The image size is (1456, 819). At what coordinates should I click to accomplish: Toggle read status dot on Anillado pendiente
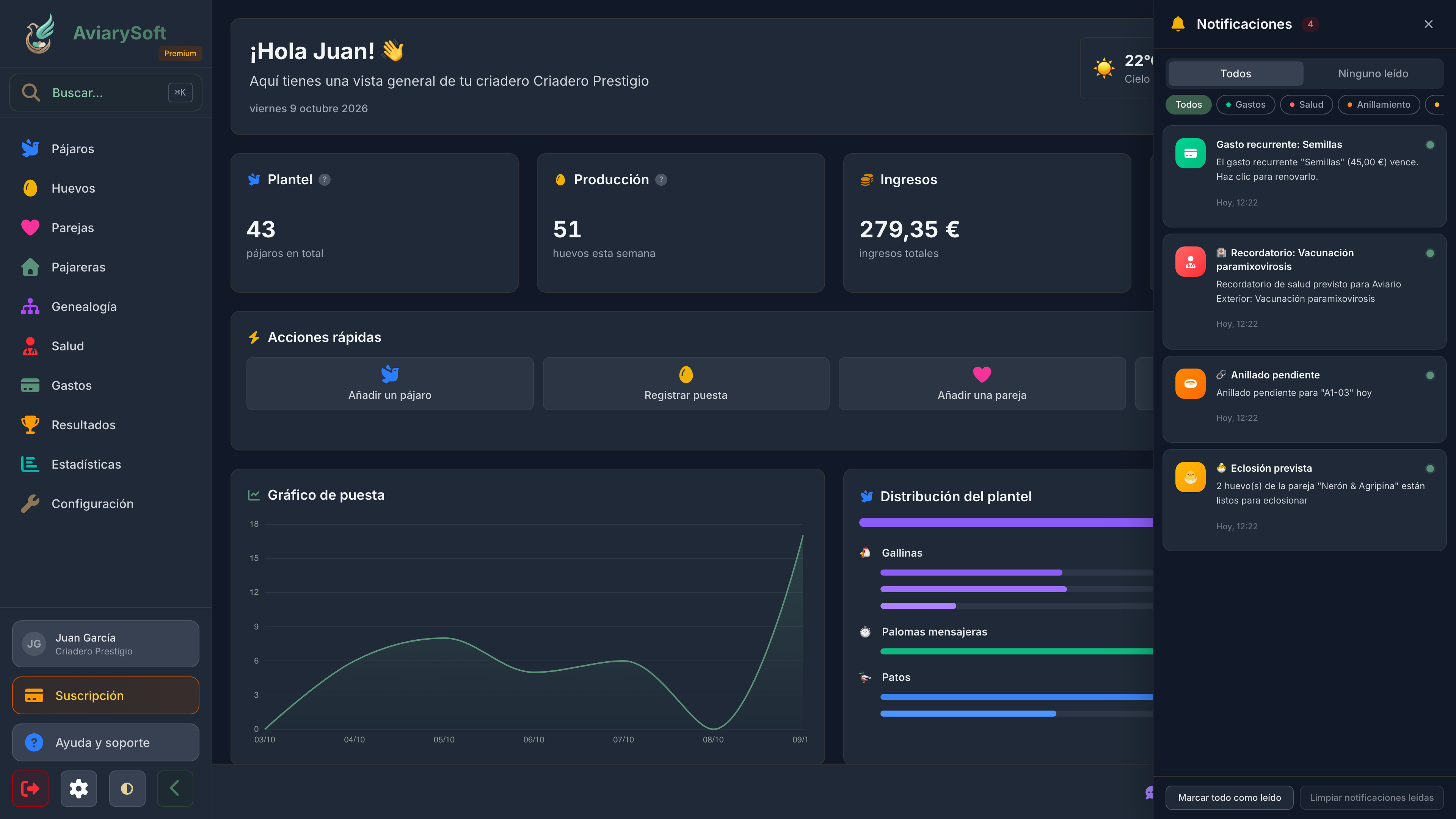(1430, 375)
